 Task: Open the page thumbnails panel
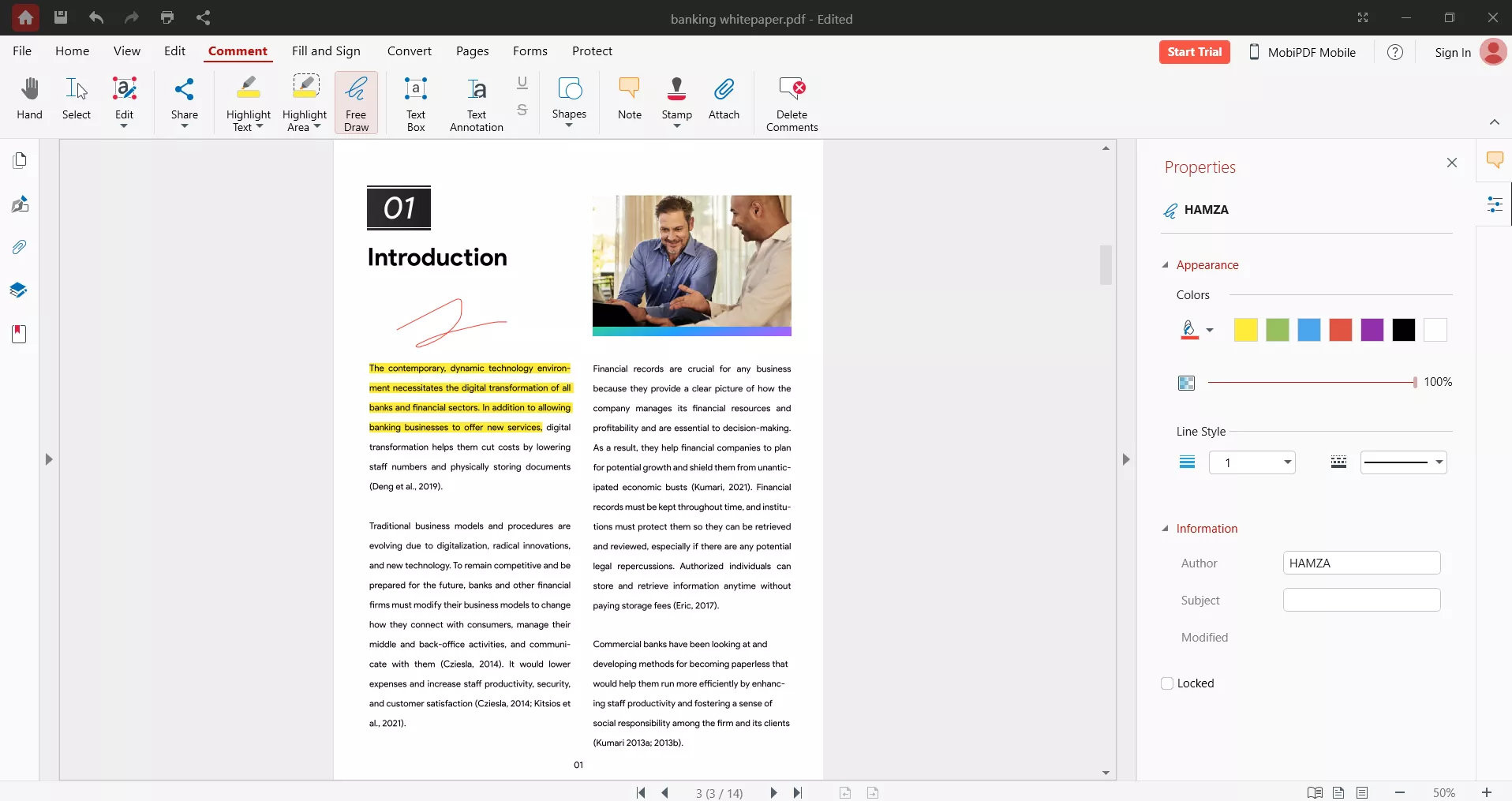pyautogui.click(x=19, y=160)
